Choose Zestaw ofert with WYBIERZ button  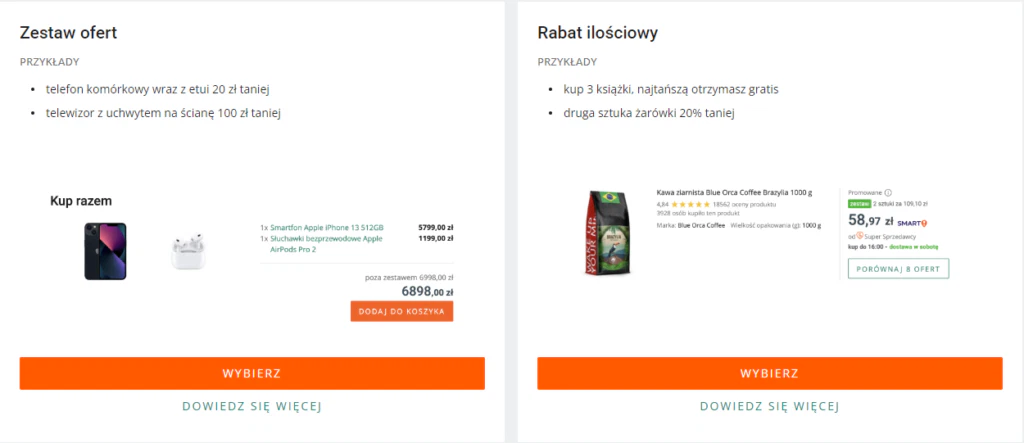252,373
